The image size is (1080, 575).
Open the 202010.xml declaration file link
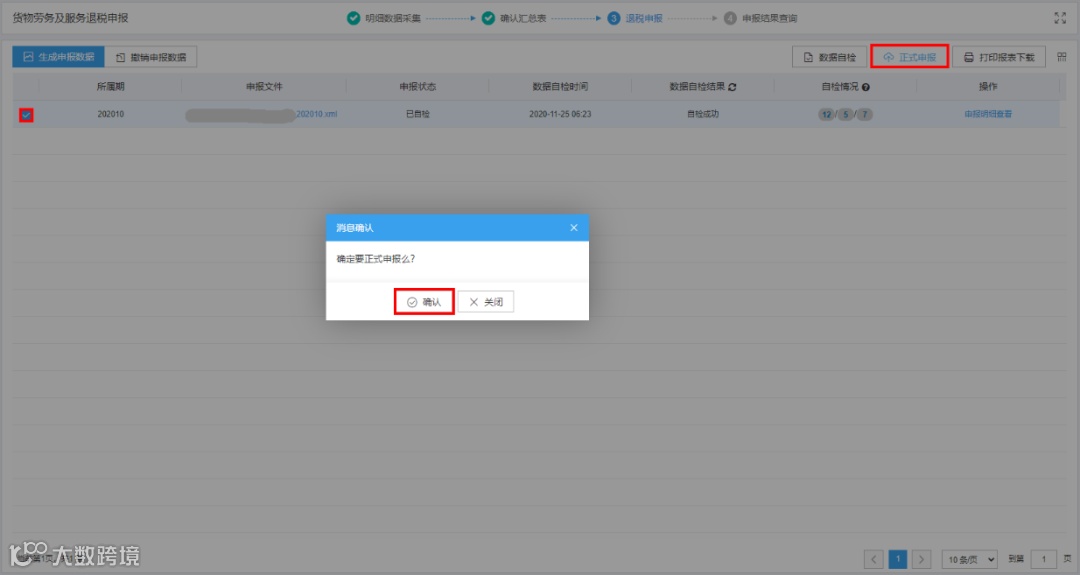[x=316, y=114]
